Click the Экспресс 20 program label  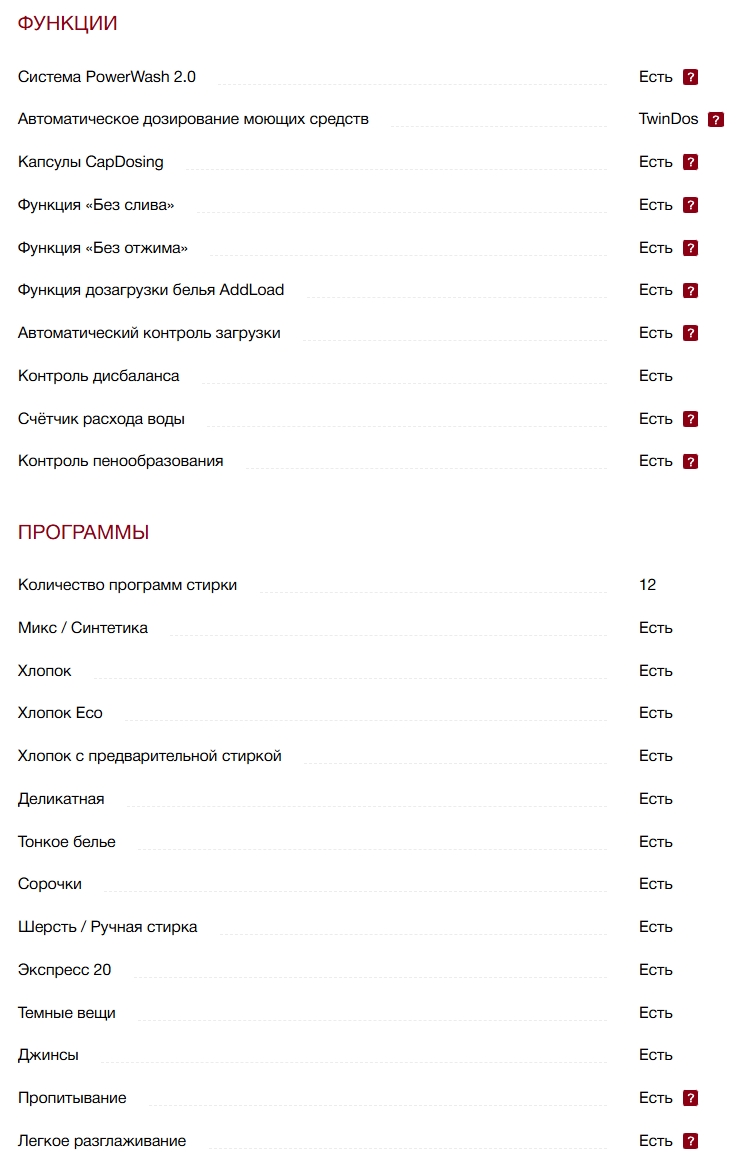tap(65, 970)
